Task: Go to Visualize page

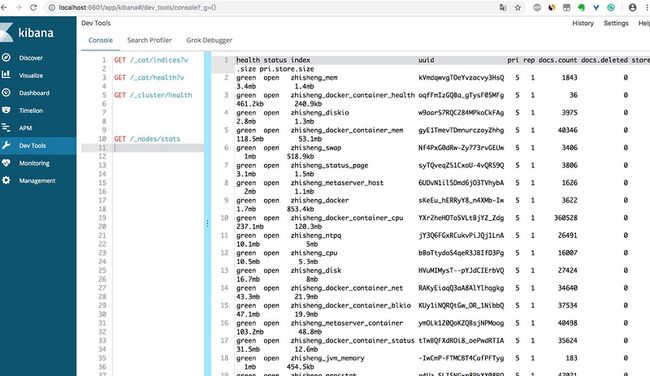Action: pyautogui.click(x=31, y=75)
